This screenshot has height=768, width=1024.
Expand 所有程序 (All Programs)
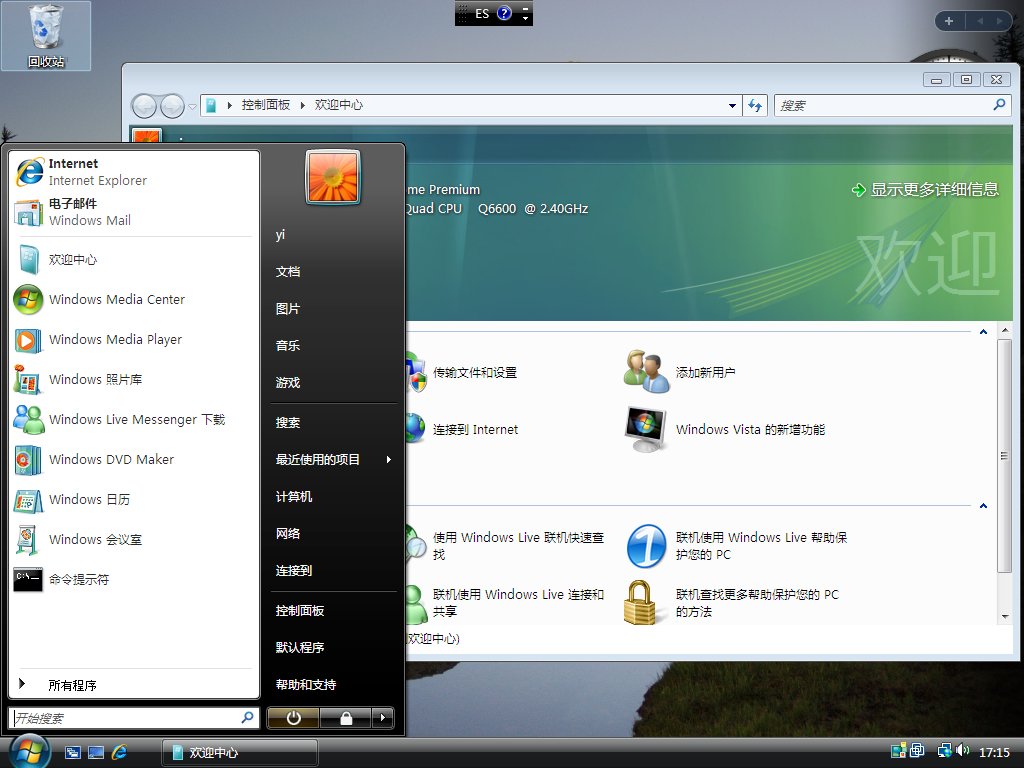tap(72, 685)
